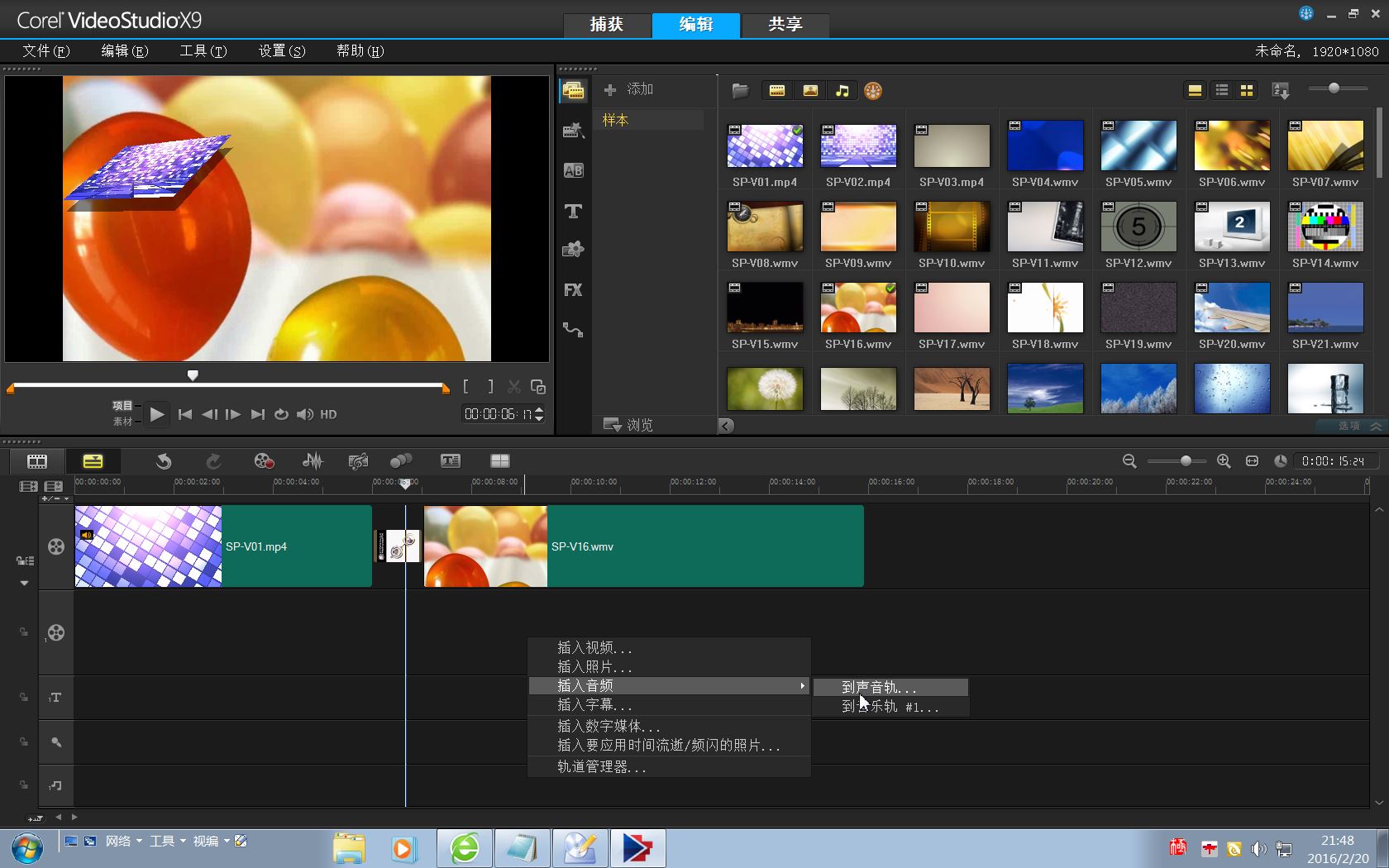Image resolution: width=1389 pixels, height=868 pixels.
Task: Open the Title (T) panel icon
Action: pyautogui.click(x=573, y=211)
